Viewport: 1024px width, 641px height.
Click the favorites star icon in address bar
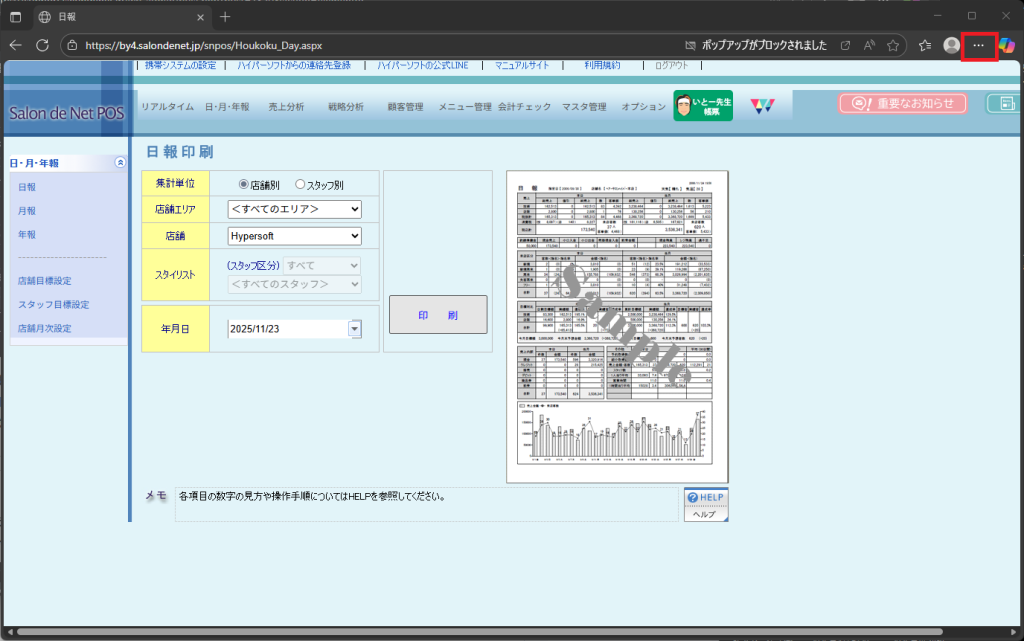pyautogui.click(x=893, y=45)
